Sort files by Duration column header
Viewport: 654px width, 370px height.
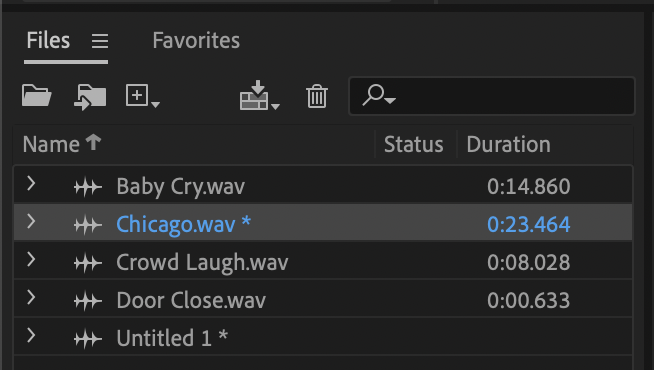(508, 145)
